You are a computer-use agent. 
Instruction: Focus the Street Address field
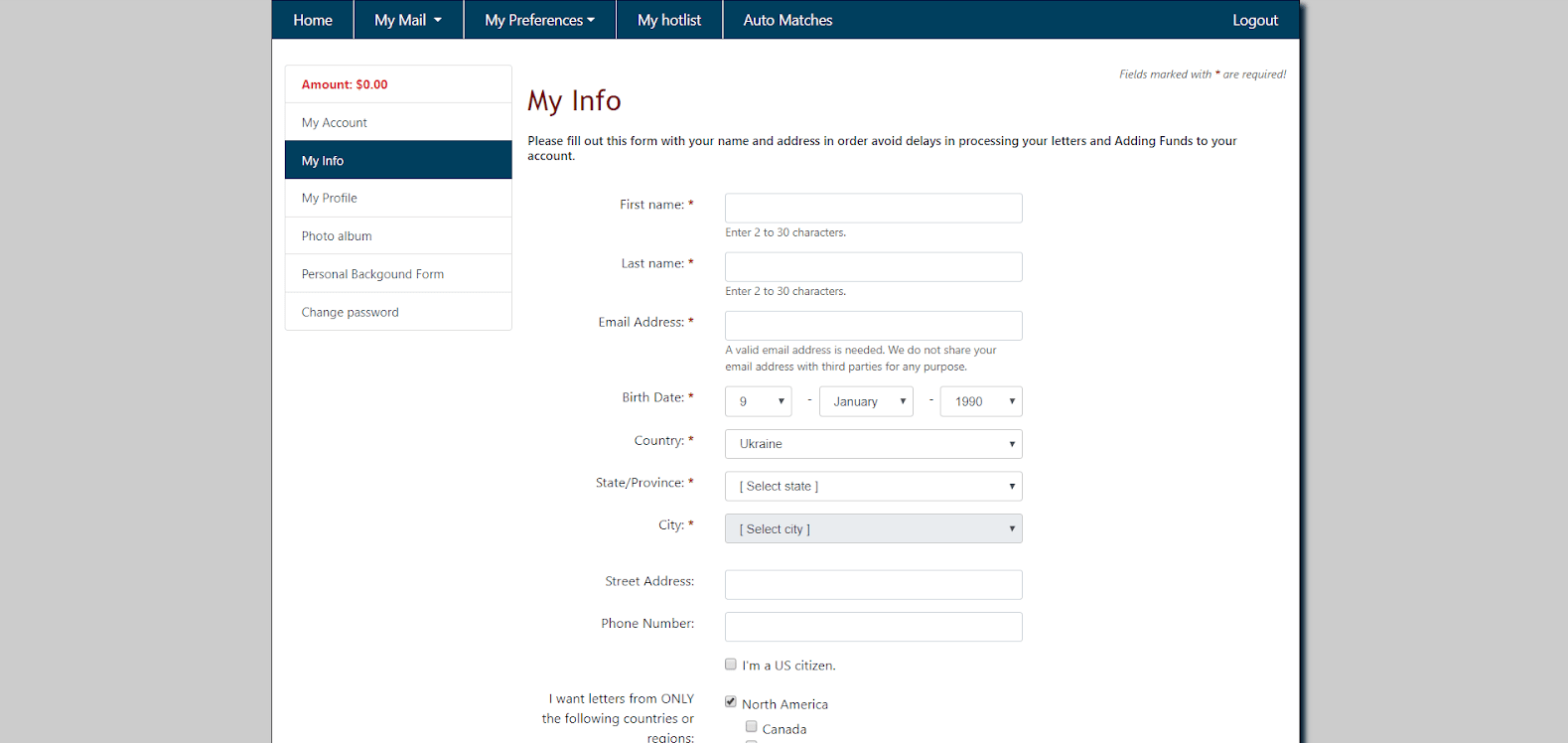point(874,585)
